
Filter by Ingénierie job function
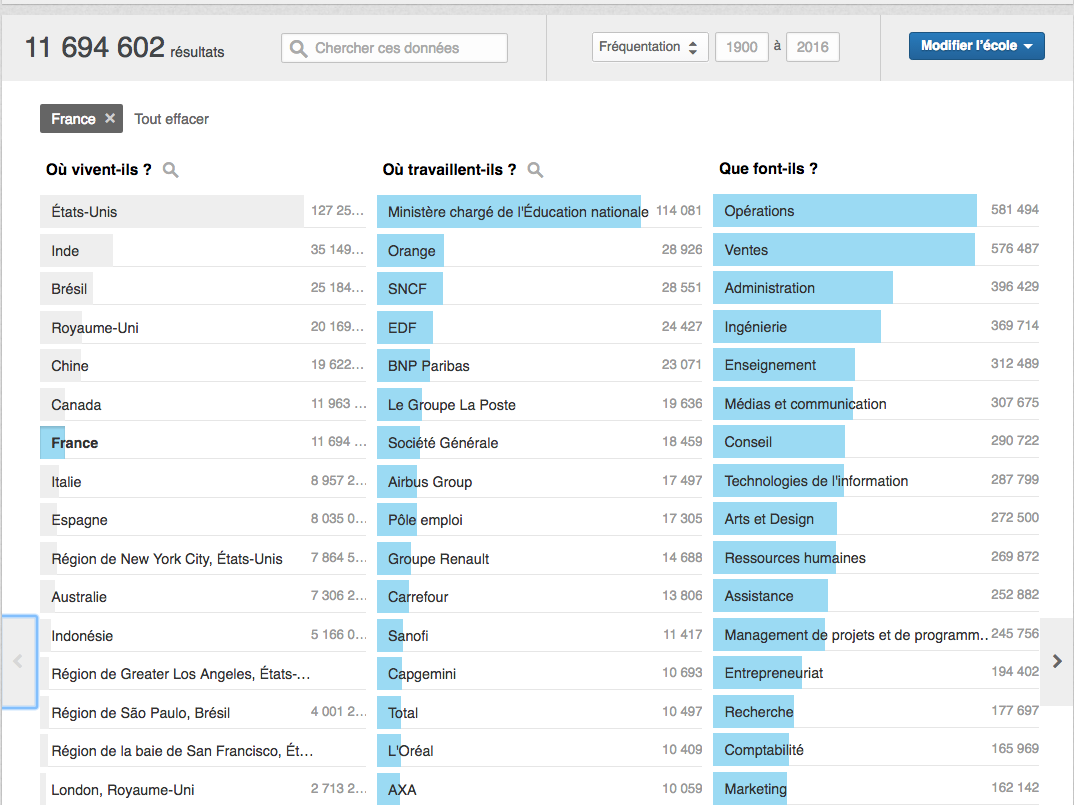756,327
